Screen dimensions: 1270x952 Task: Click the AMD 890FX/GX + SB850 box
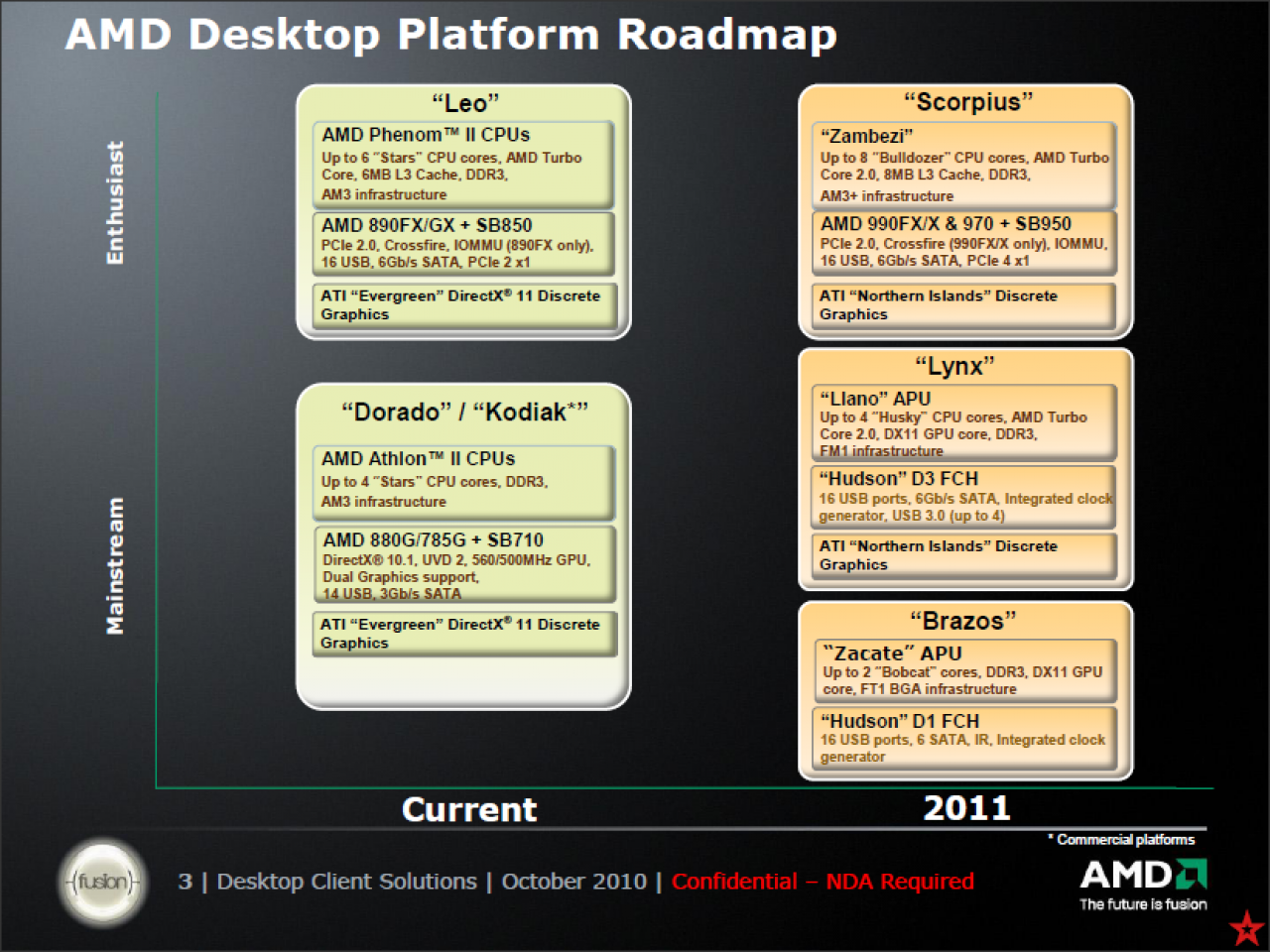463,243
